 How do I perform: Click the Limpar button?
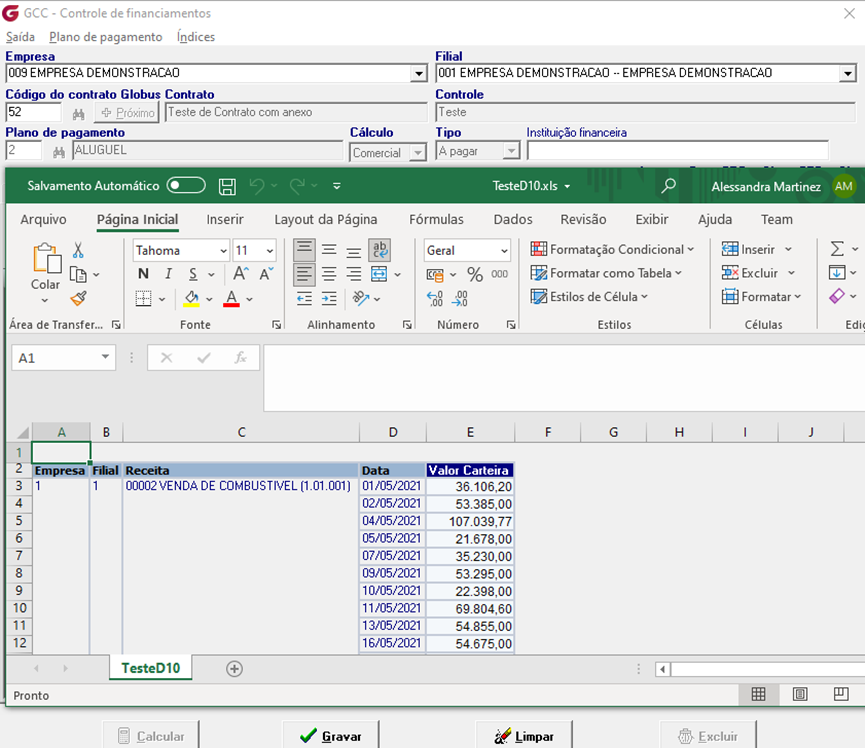[524, 735]
